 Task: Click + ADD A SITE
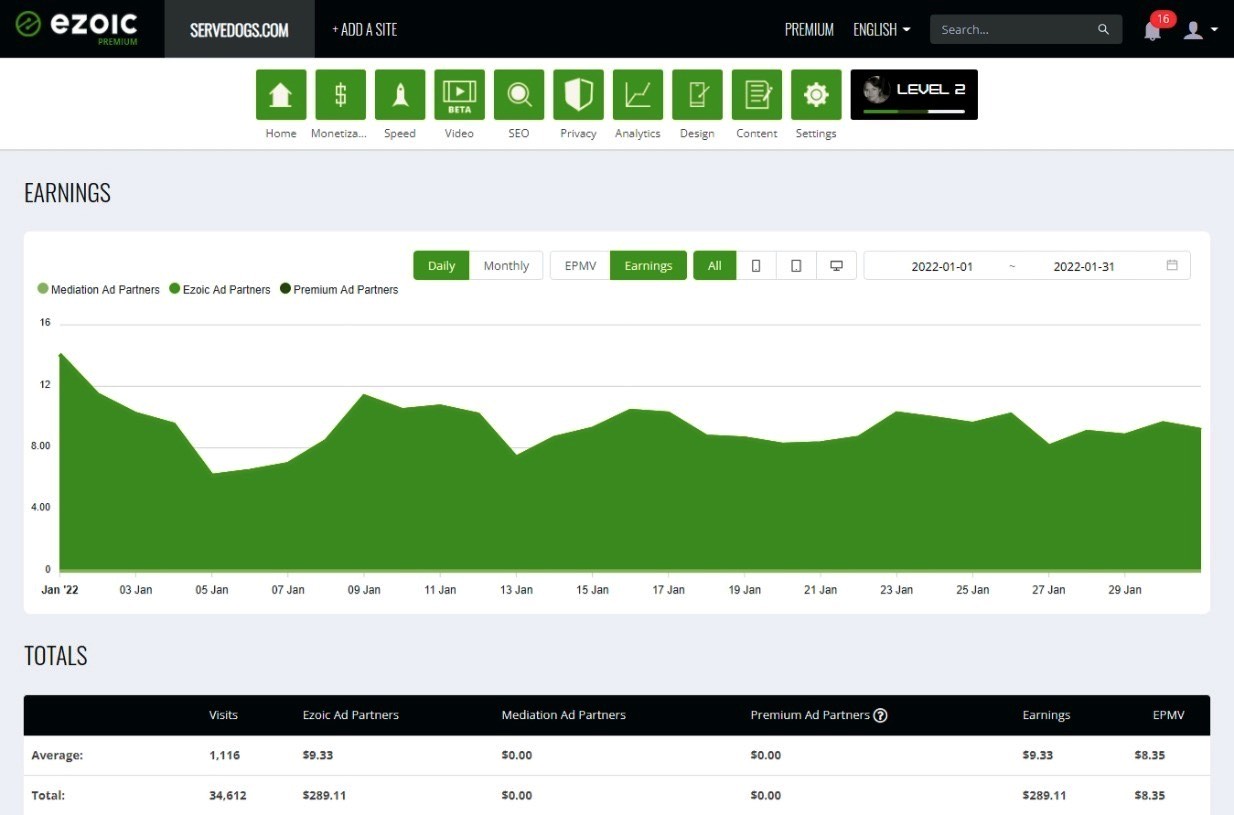365,29
